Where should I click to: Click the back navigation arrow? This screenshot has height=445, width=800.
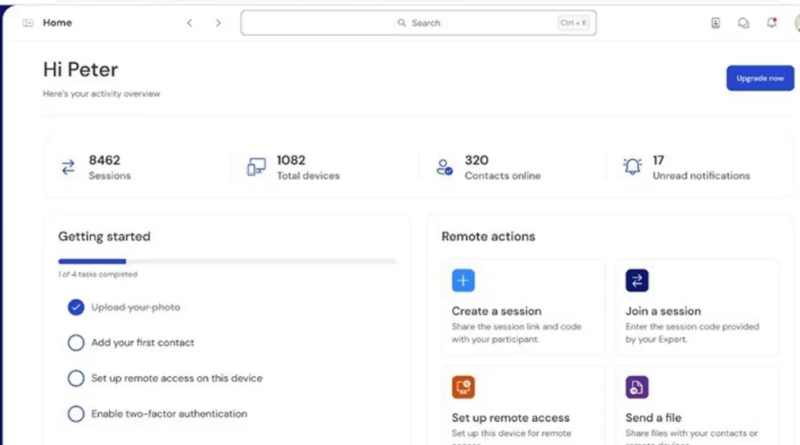(x=189, y=23)
